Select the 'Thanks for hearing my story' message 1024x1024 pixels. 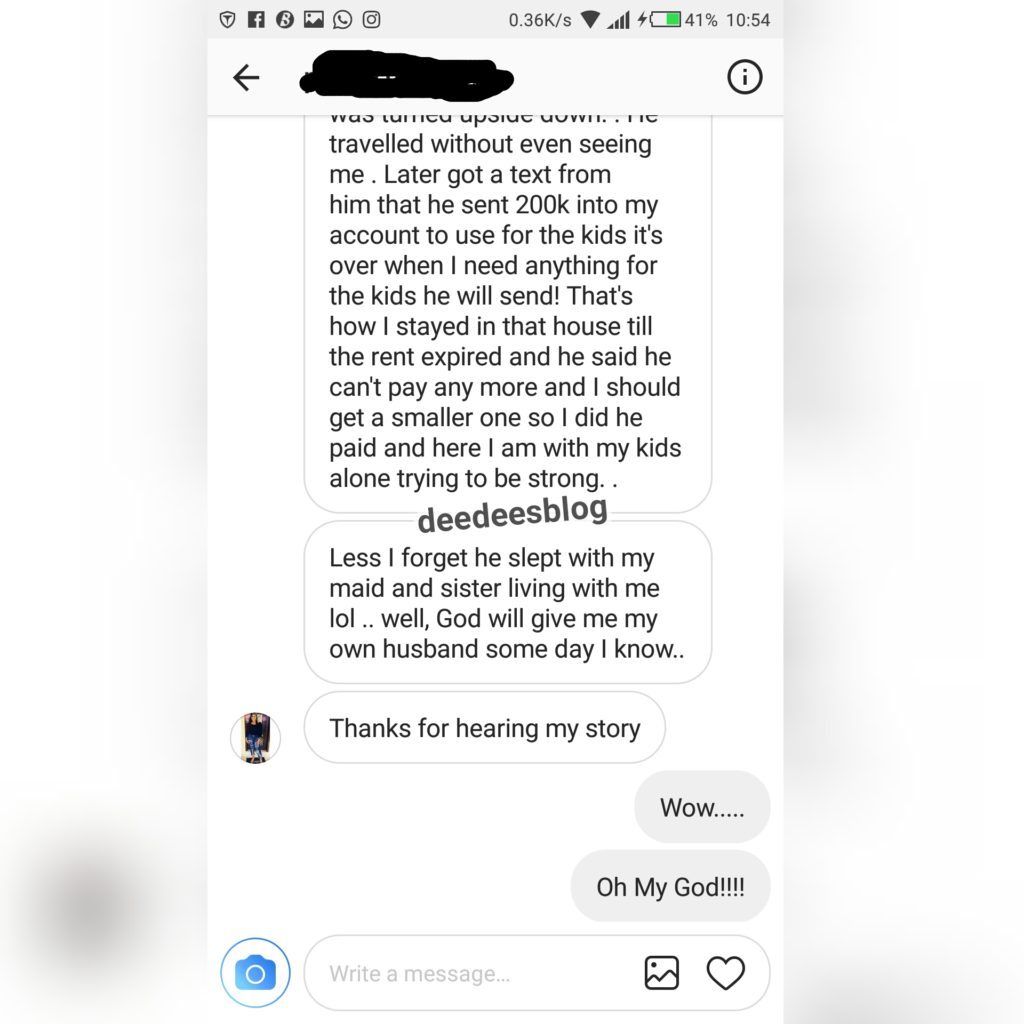click(485, 728)
